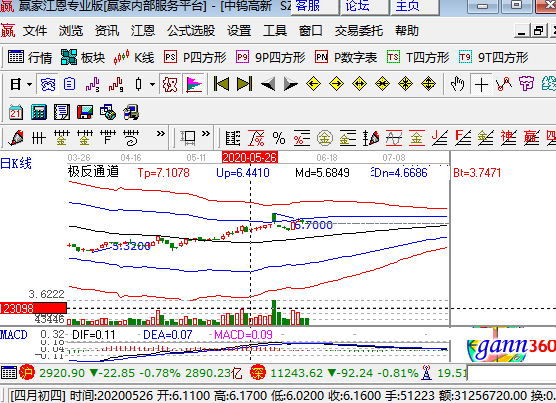The image size is (556, 403).
Task: Click the circled 金 icon
Action: (325, 138)
